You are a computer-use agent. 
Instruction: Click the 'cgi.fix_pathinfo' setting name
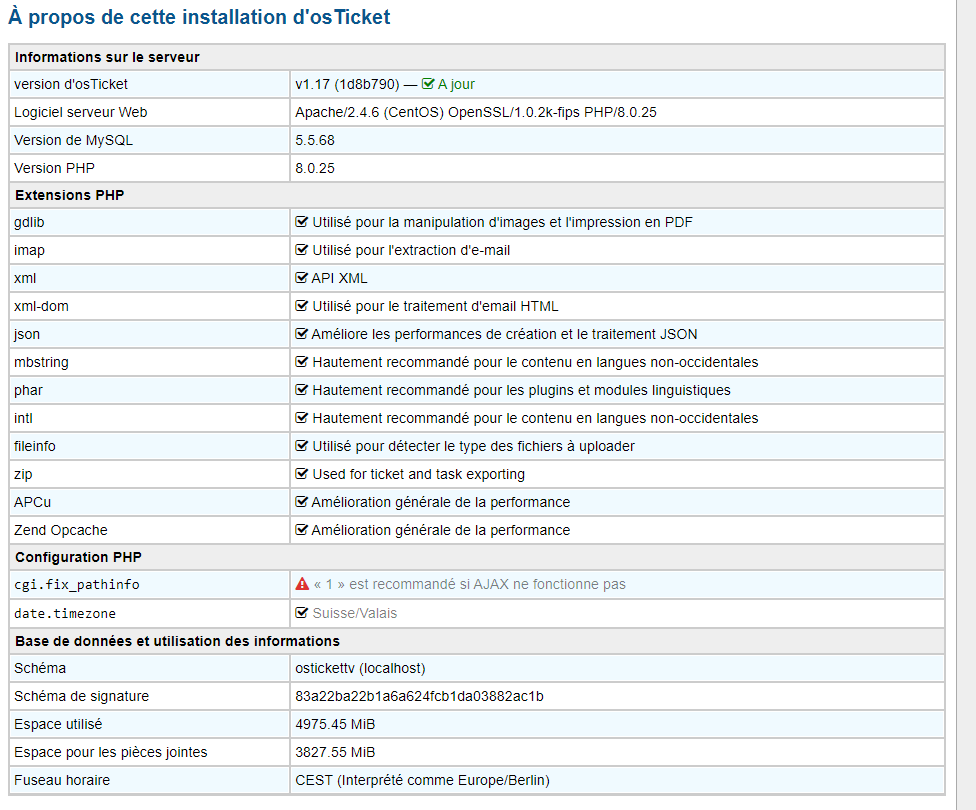77,585
